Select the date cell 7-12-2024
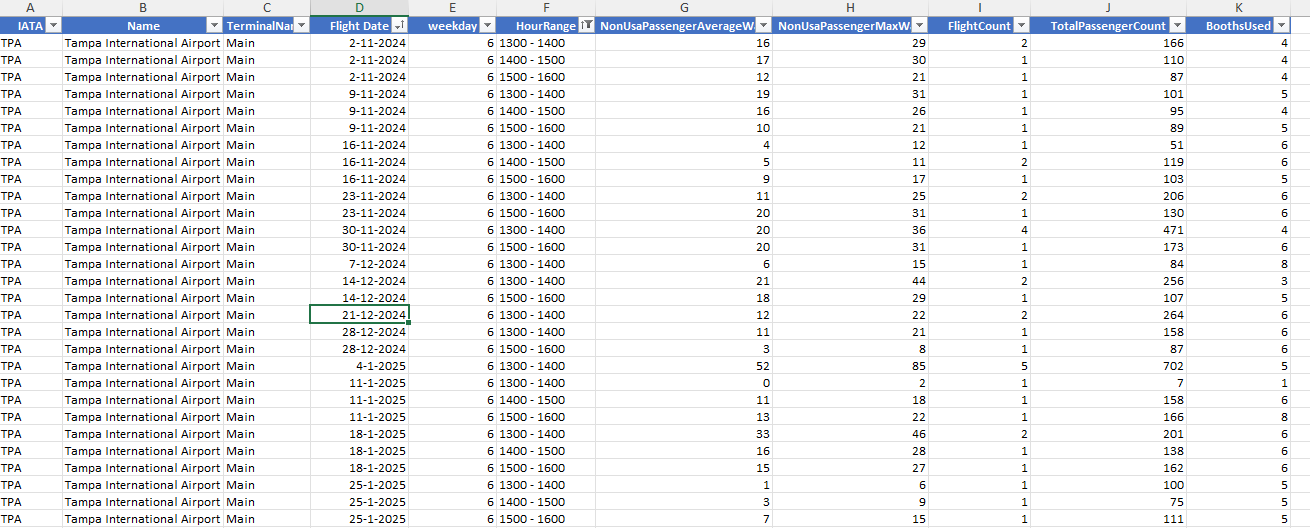This screenshot has height=528, width=1310. (359, 264)
